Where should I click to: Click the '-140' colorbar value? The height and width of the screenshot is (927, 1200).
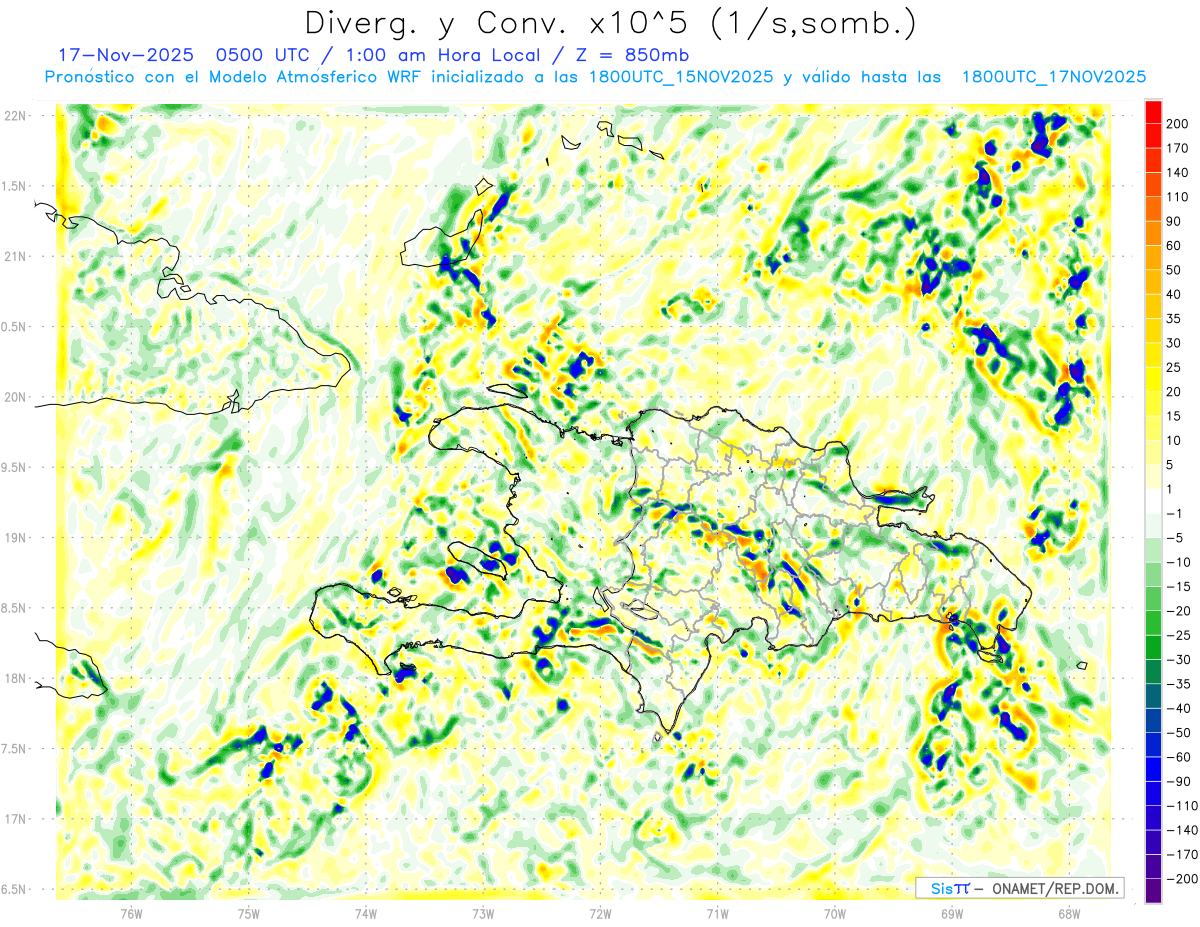pyautogui.click(x=1181, y=830)
